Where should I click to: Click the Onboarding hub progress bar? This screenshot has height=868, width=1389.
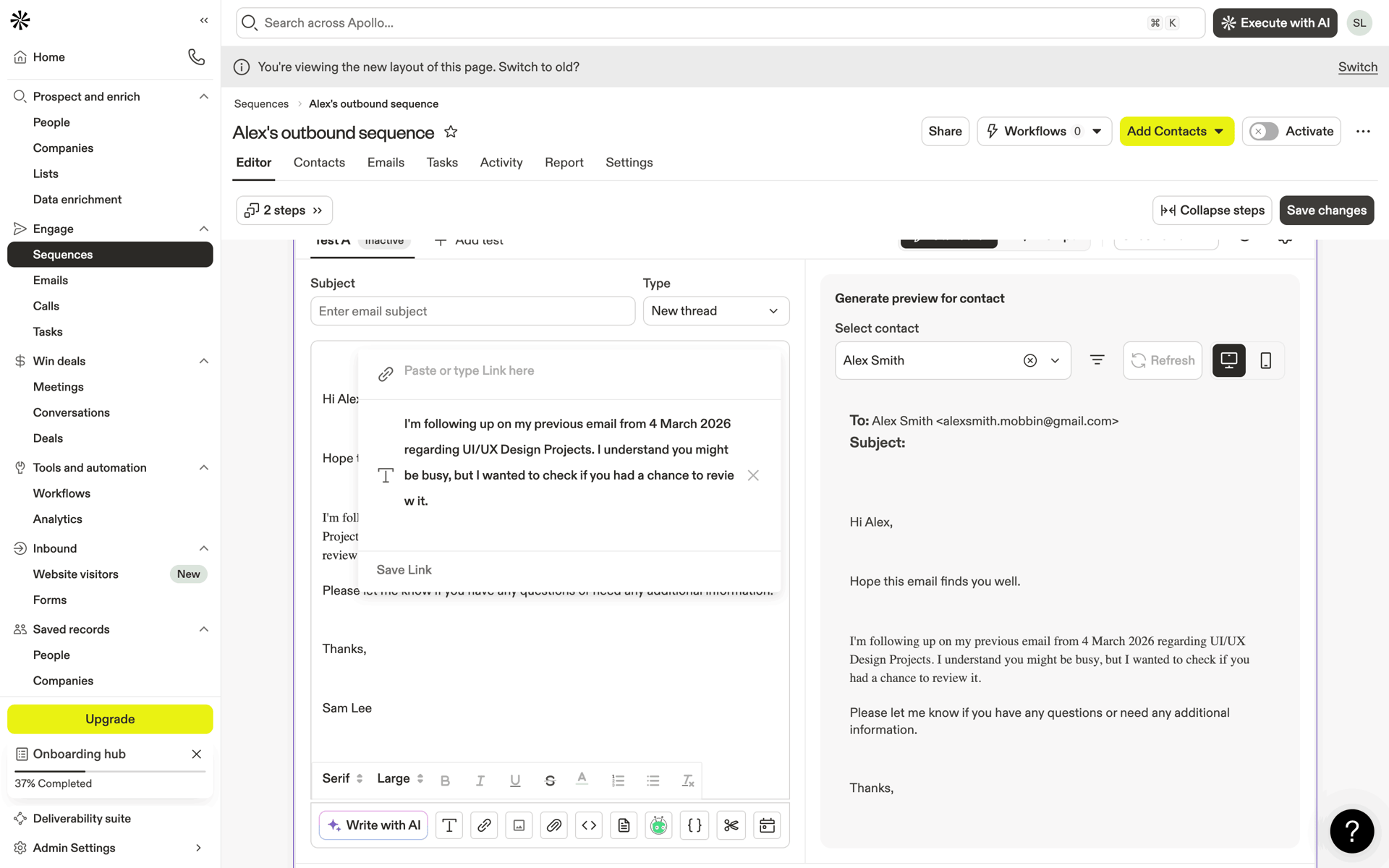pos(110,772)
